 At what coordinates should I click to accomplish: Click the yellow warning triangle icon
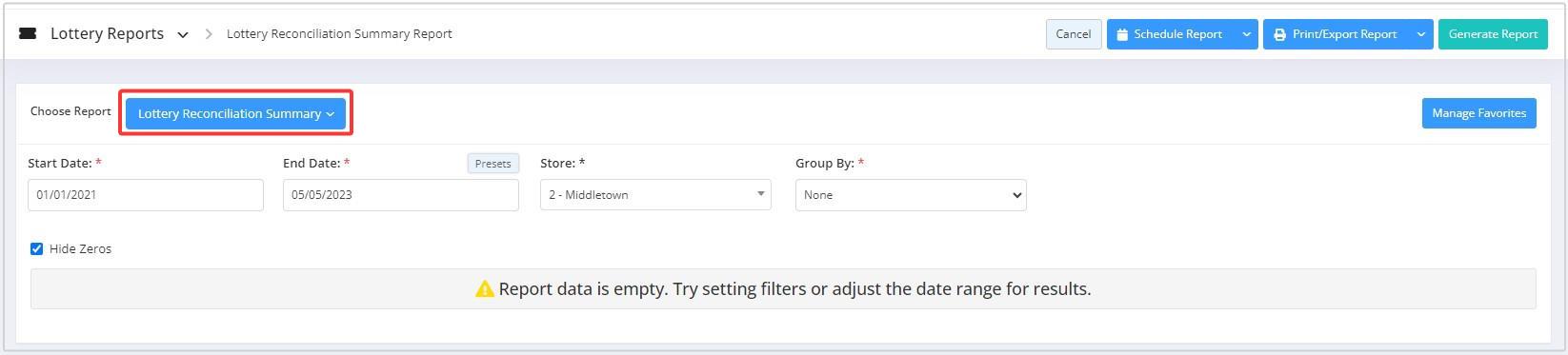tap(484, 288)
